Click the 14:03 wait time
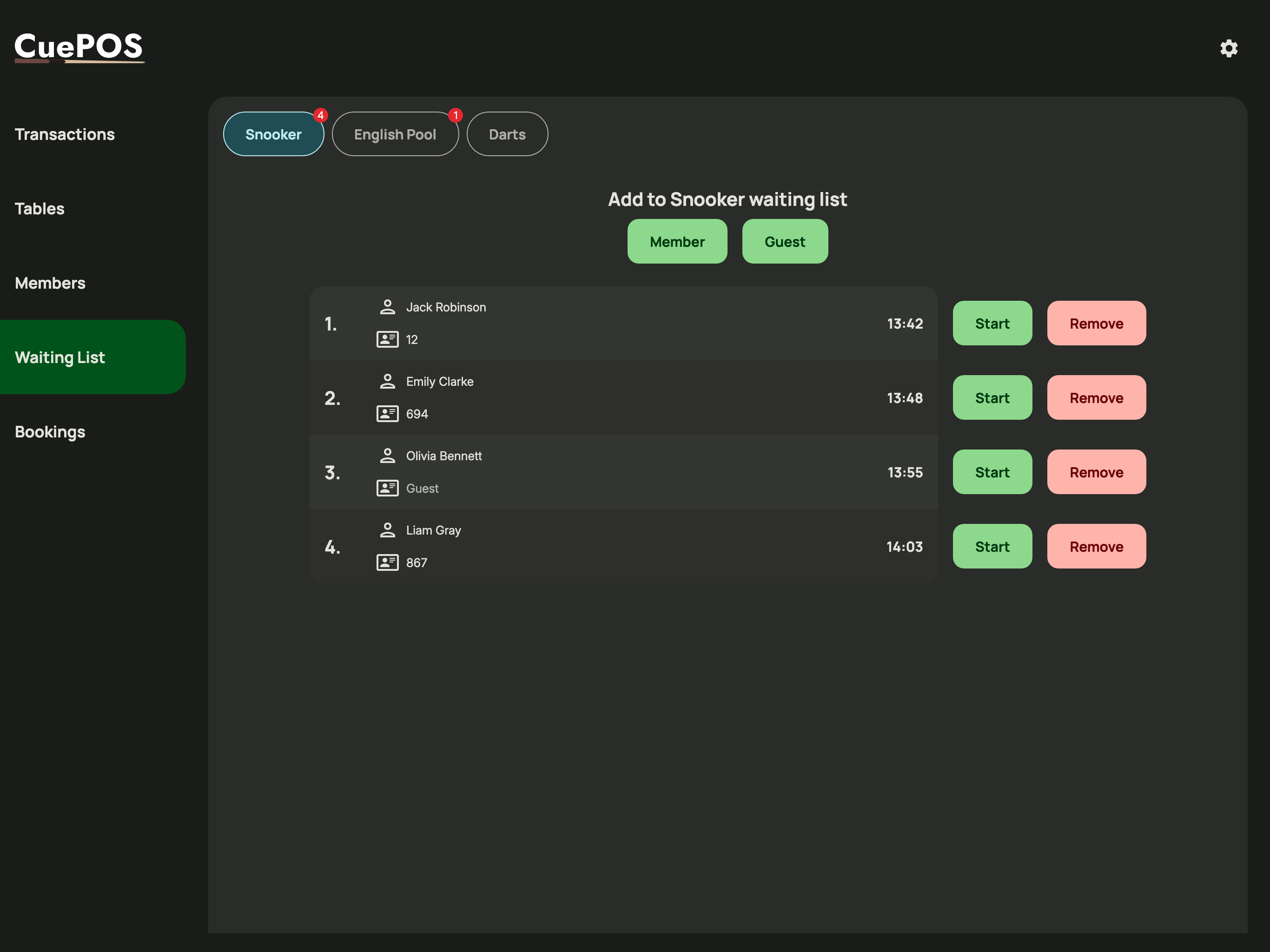Viewport: 1270px width, 952px height. [904, 547]
